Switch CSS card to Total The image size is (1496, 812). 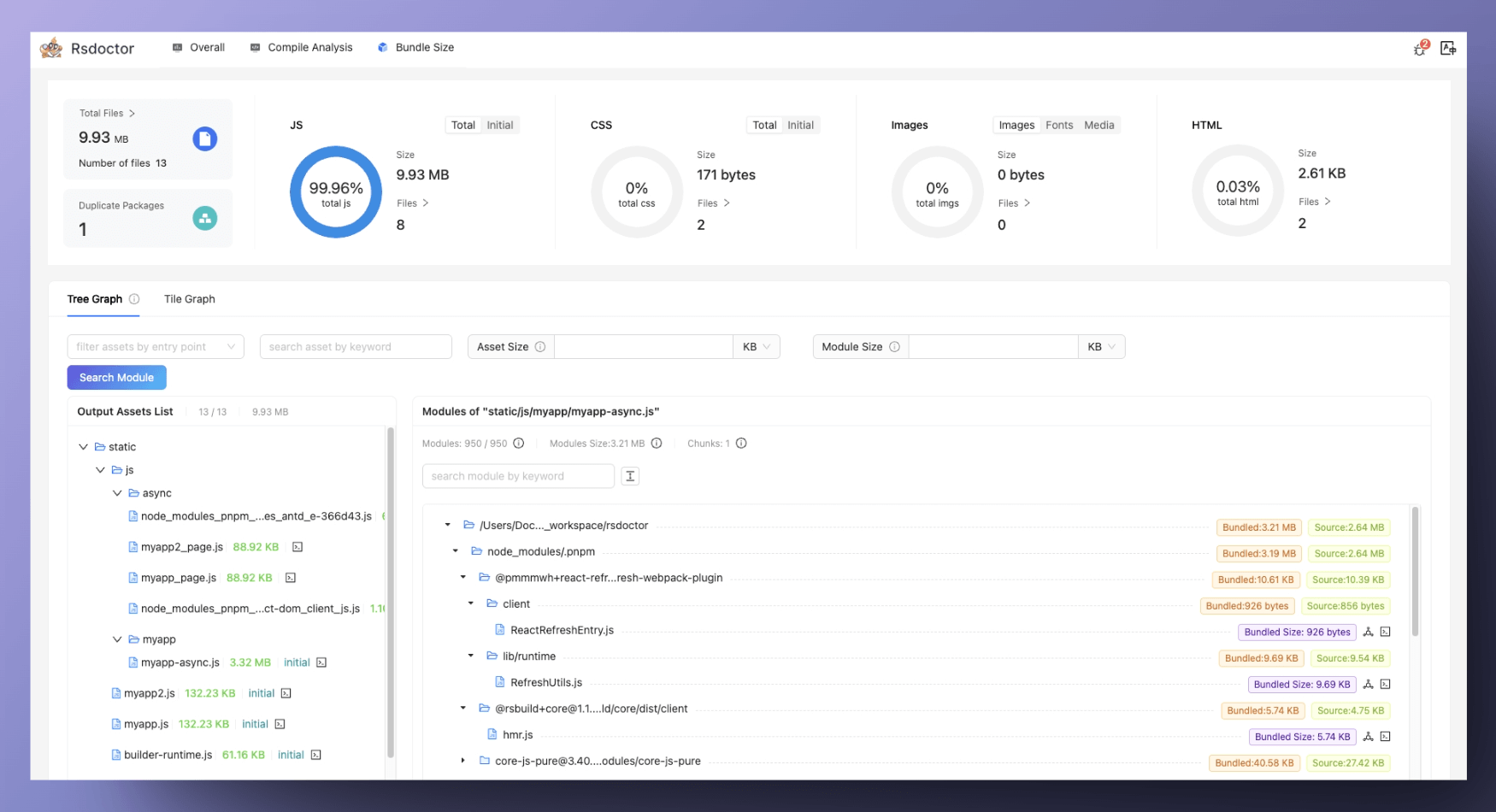764,125
